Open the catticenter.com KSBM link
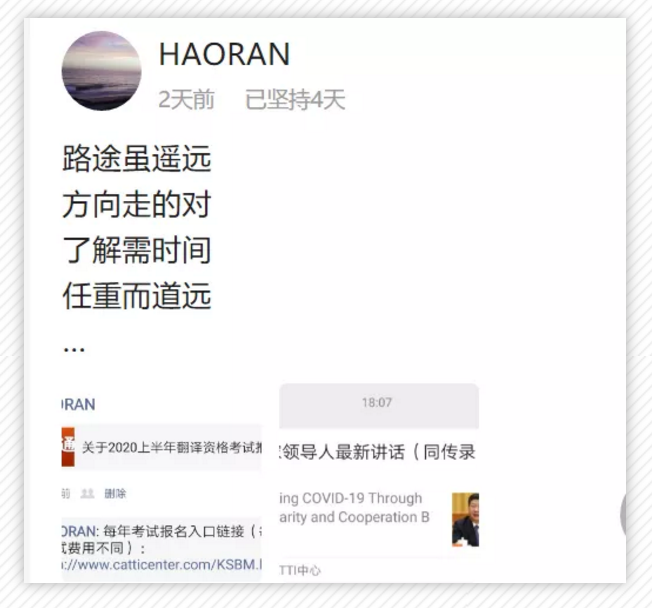Image resolution: width=652 pixels, height=608 pixels. coord(162,564)
